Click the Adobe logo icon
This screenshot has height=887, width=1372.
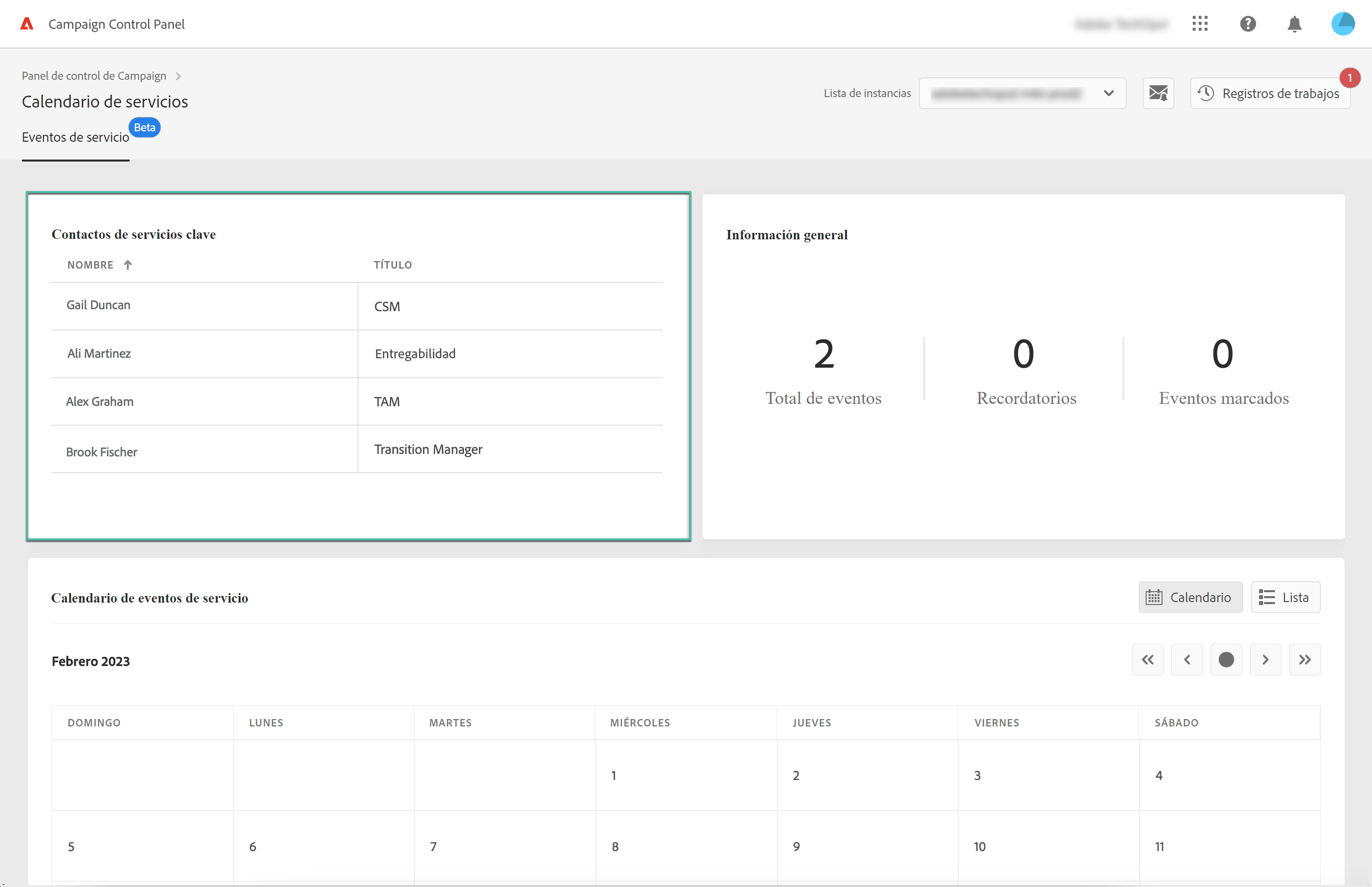coord(26,24)
